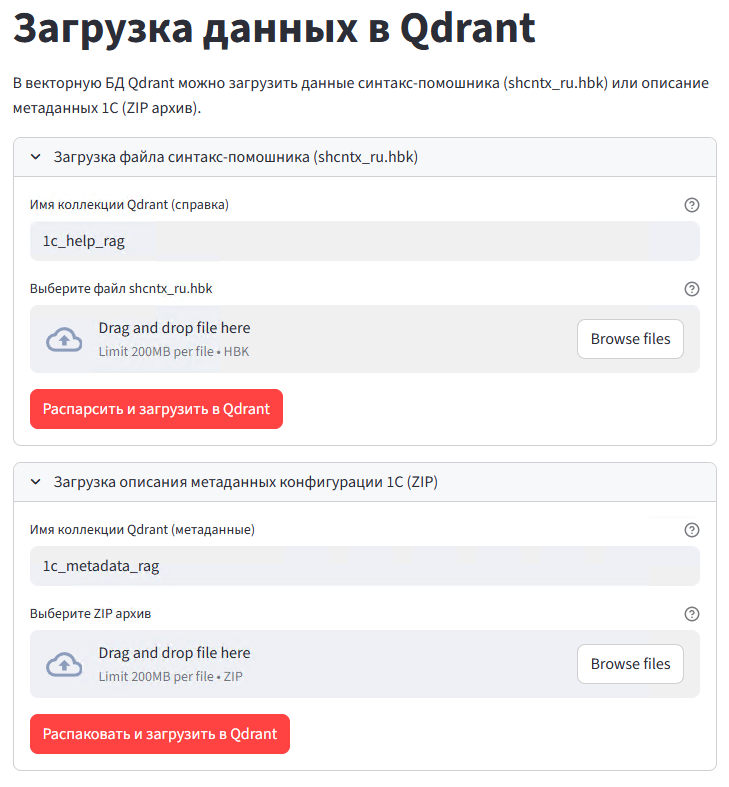Viewport: 729px width, 787px height.
Task: Click help icon for Qdrant collection name (метаданные)
Action: click(x=691, y=530)
